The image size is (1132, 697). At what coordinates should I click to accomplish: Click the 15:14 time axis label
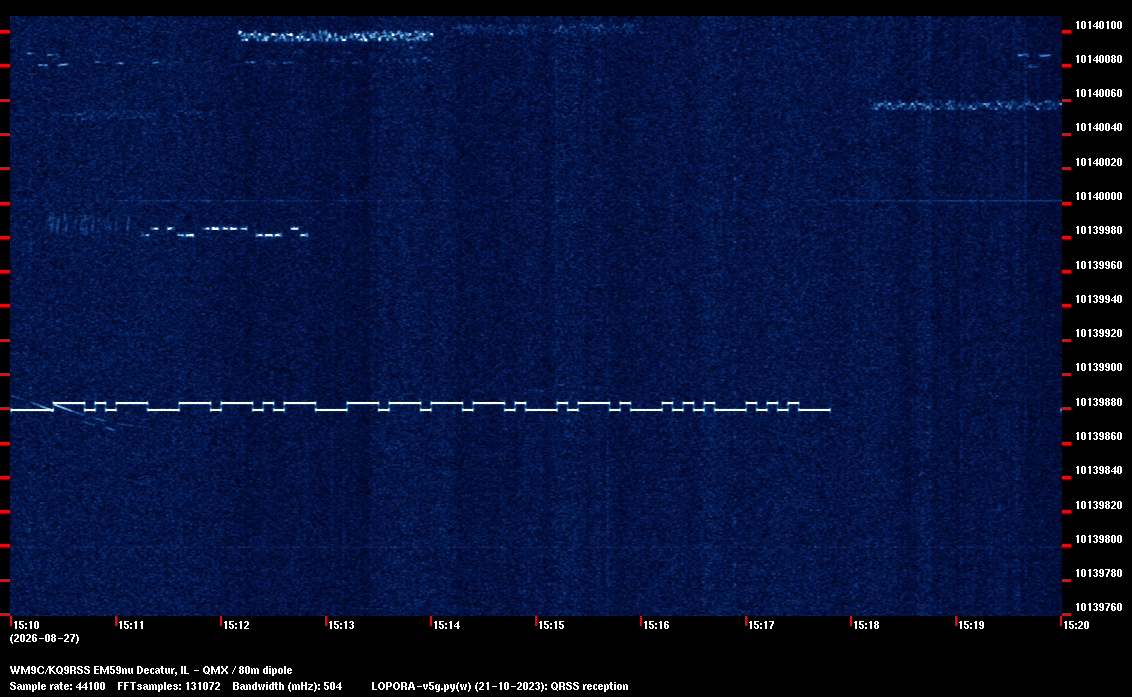pos(446,625)
